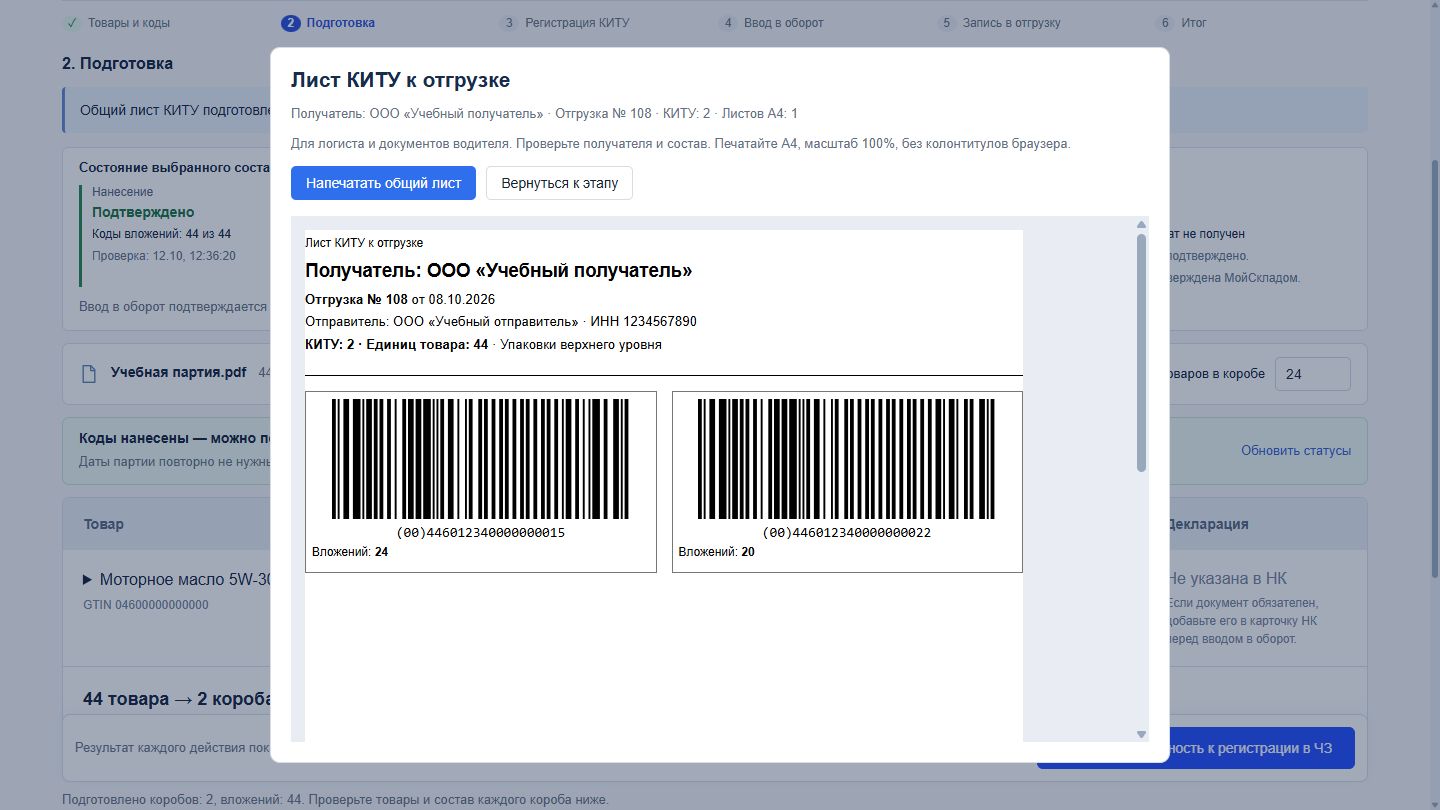Image resolution: width=1440 pixels, height=810 pixels.
Task: Click the Отгрузка № 108 от 08.10.2026 line
Action: [x=400, y=299]
